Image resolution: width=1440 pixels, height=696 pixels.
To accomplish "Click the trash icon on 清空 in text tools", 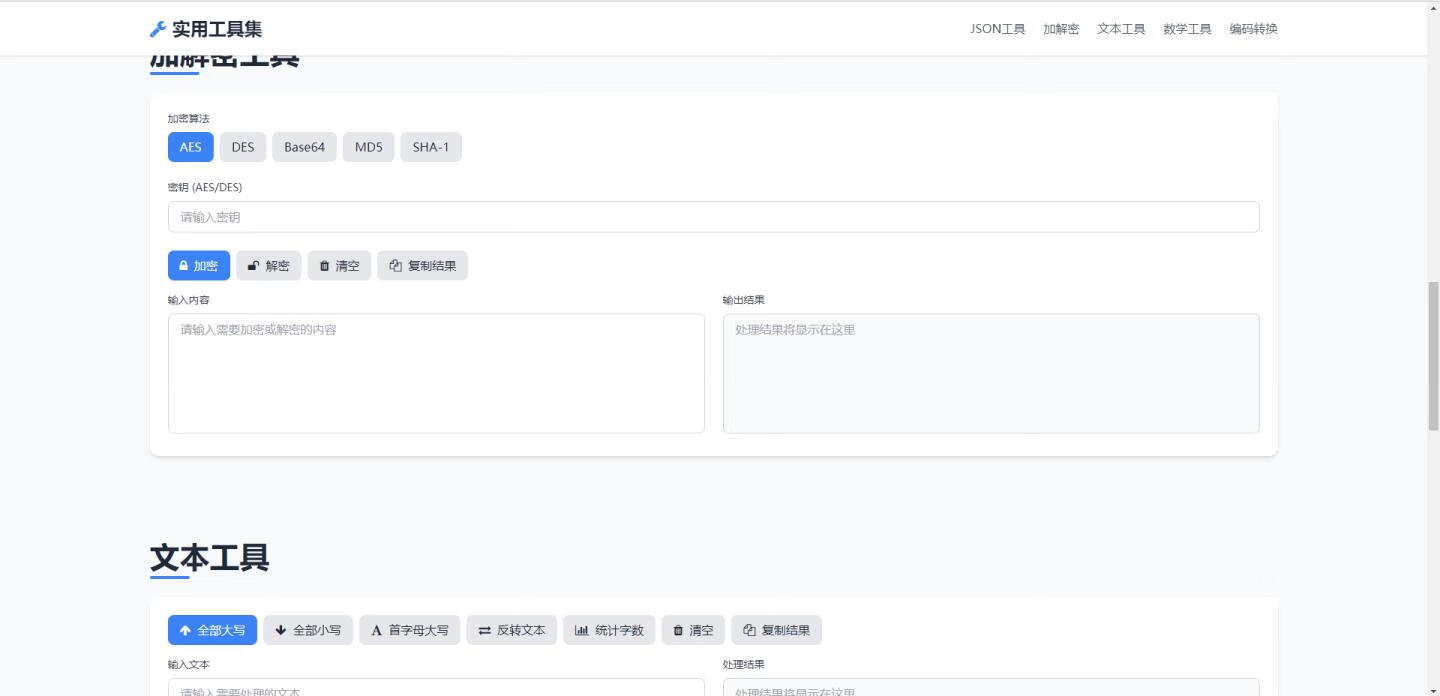I will (678, 630).
